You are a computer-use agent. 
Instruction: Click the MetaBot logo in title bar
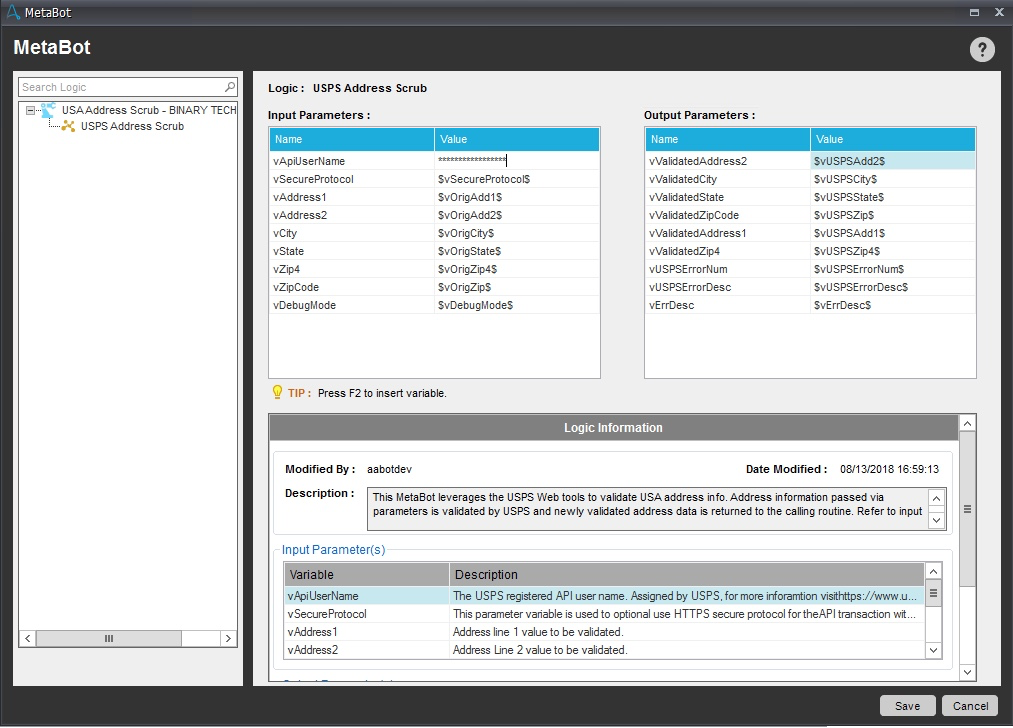12,13
